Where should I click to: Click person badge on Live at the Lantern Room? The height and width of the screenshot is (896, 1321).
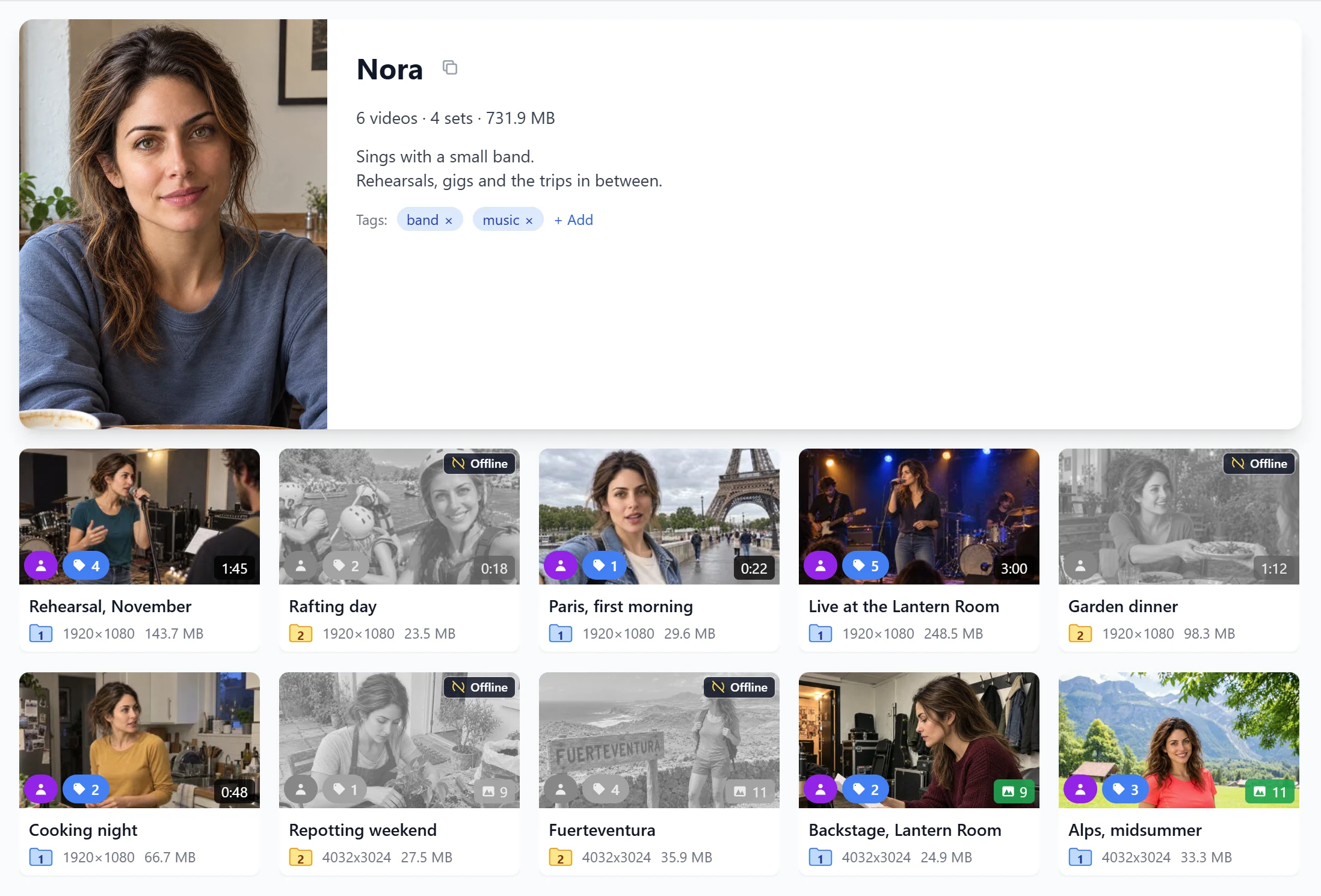[x=821, y=566]
